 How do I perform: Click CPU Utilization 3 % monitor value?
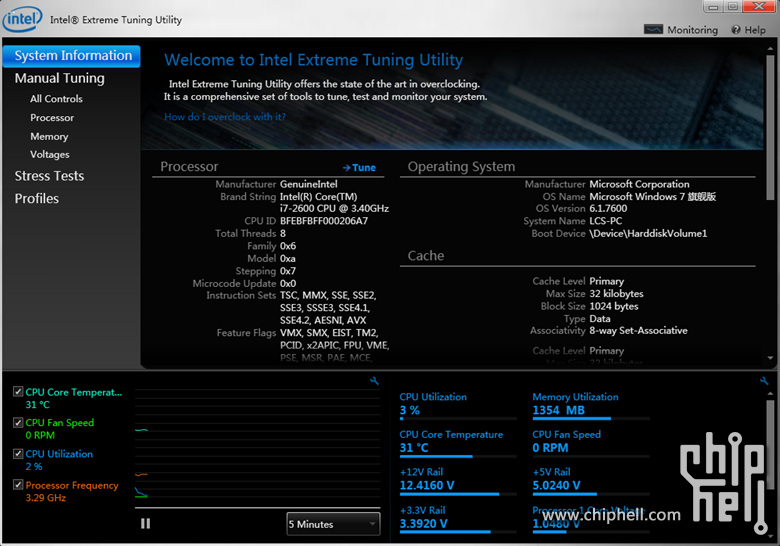click(410, 410)
